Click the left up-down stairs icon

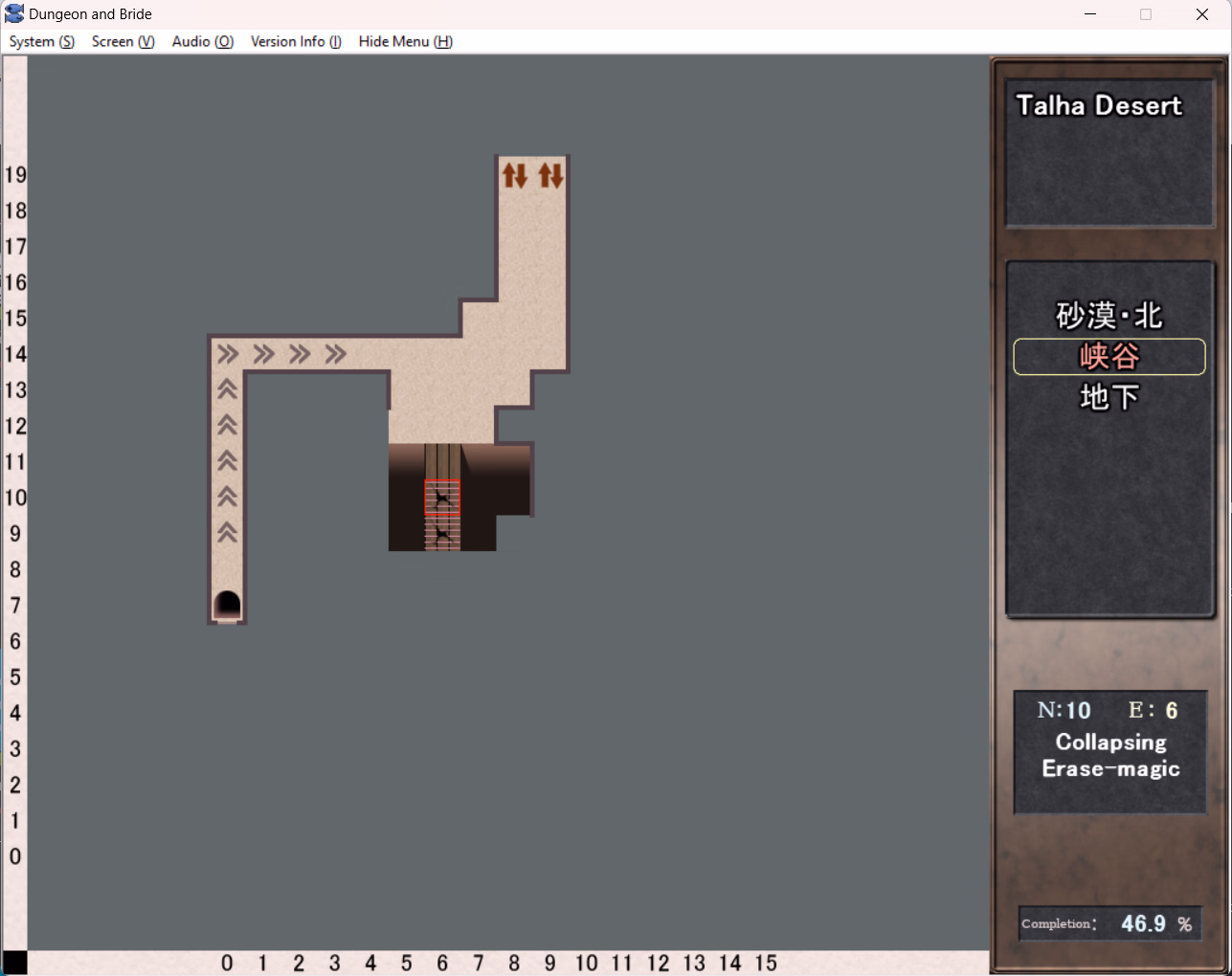(515, 175)
